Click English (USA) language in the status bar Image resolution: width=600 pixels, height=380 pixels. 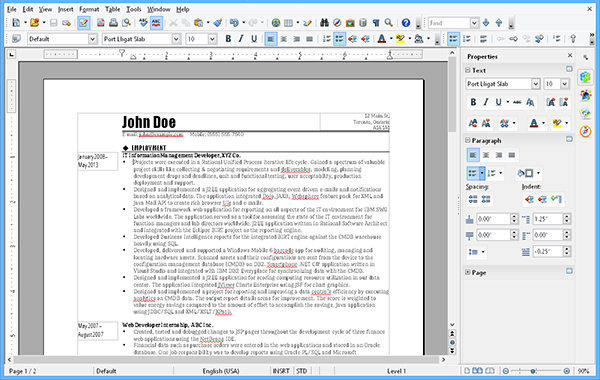tap(221, 371)
